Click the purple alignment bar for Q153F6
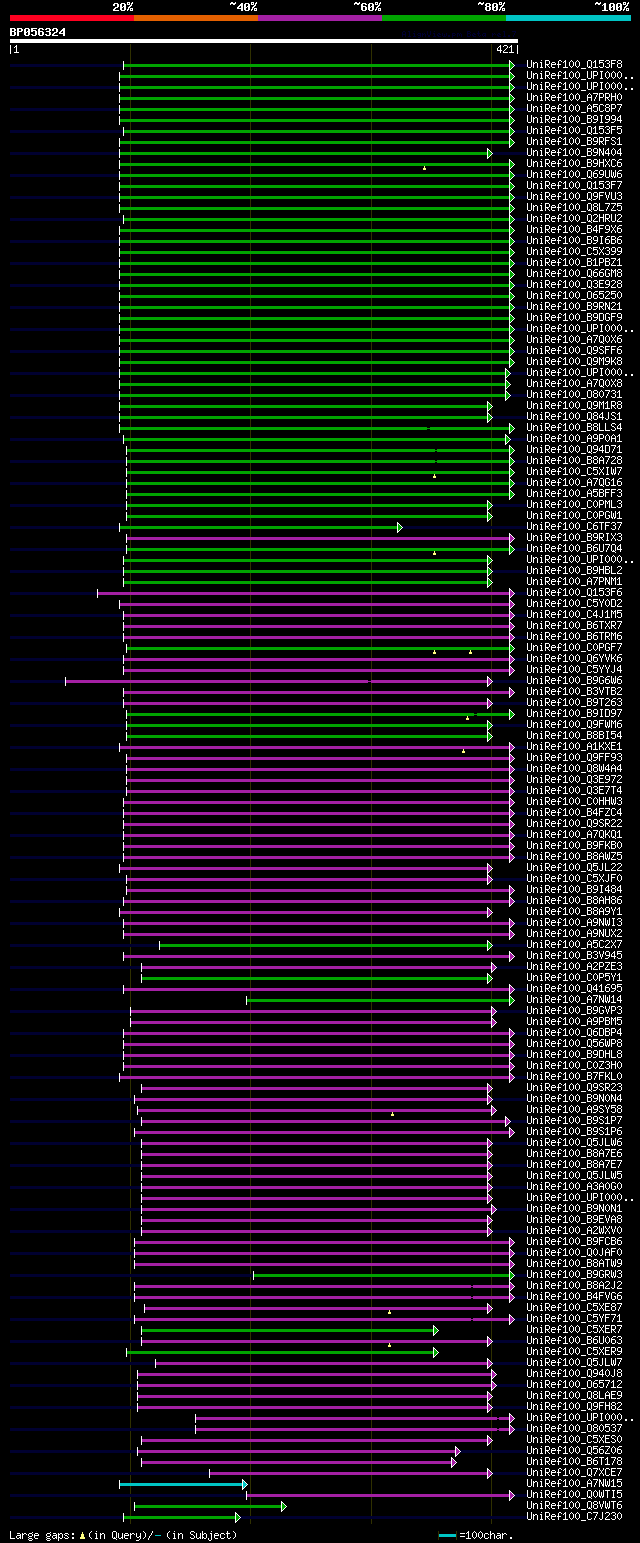Screen dimensions: 640x1543 pos(306,593)
